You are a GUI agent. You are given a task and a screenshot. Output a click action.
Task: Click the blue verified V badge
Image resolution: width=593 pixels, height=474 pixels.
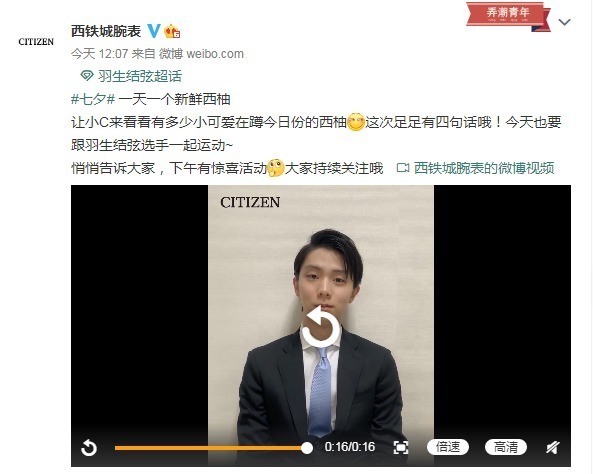pyautogui.click(x=154, y=31)
